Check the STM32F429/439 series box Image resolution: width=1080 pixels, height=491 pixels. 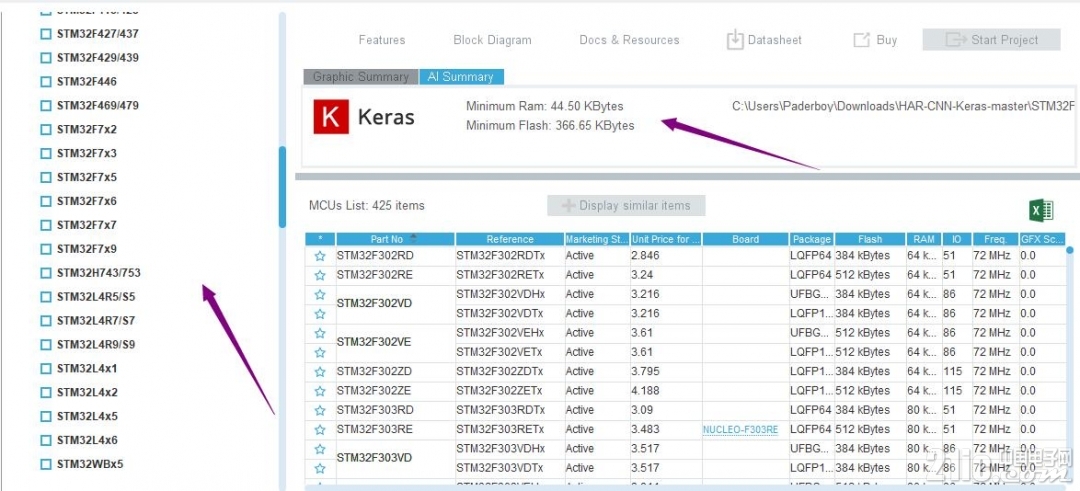(x=45, y=58)
